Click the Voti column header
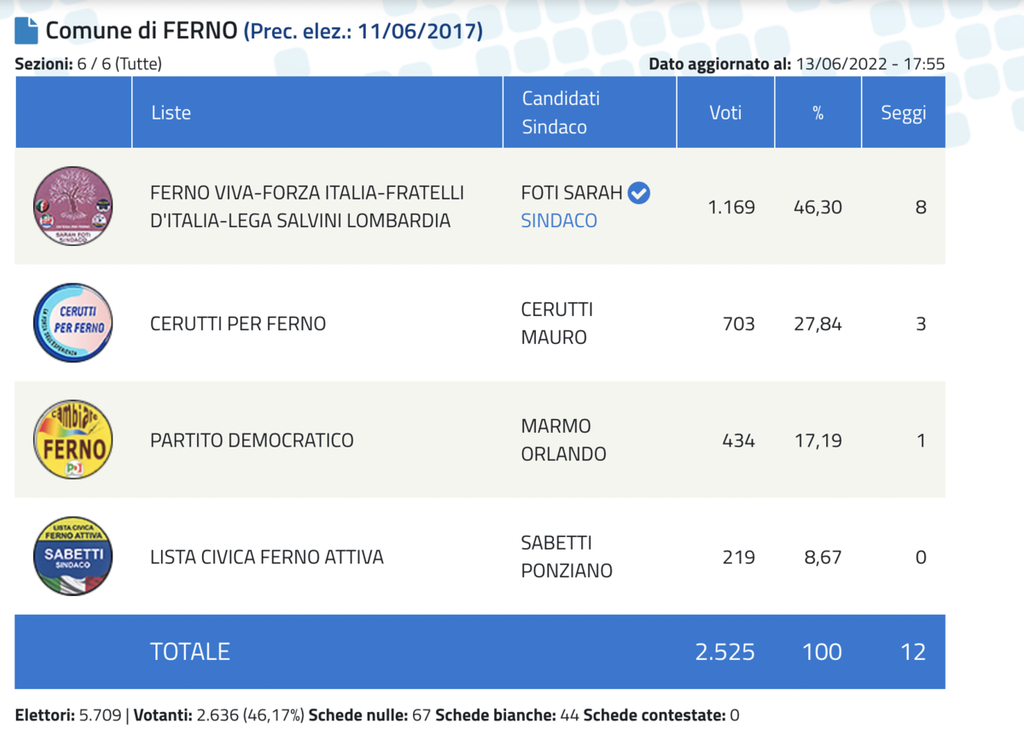 pyautogui.click(x=726, y=112)
